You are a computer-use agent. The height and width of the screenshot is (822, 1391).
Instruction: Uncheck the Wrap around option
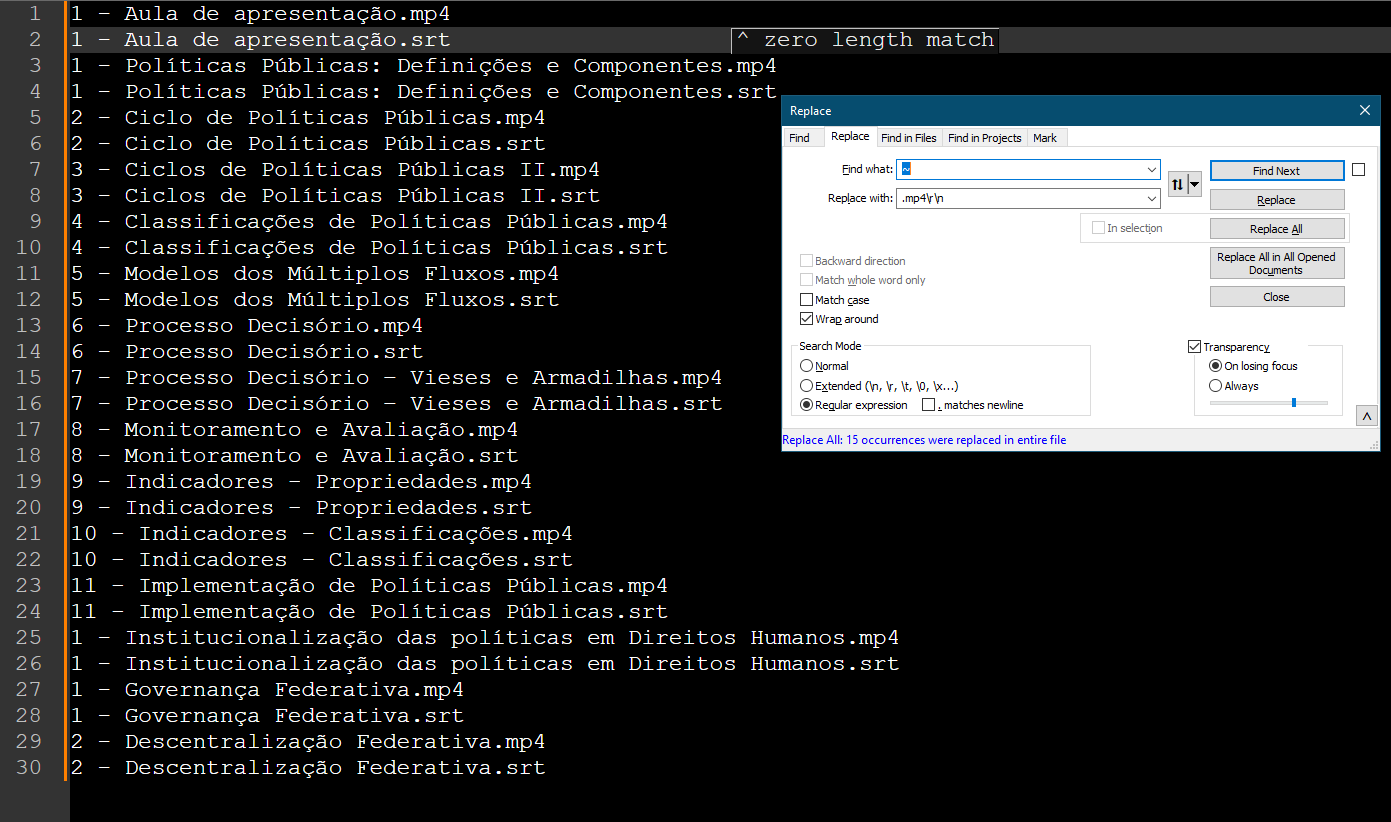807,319
